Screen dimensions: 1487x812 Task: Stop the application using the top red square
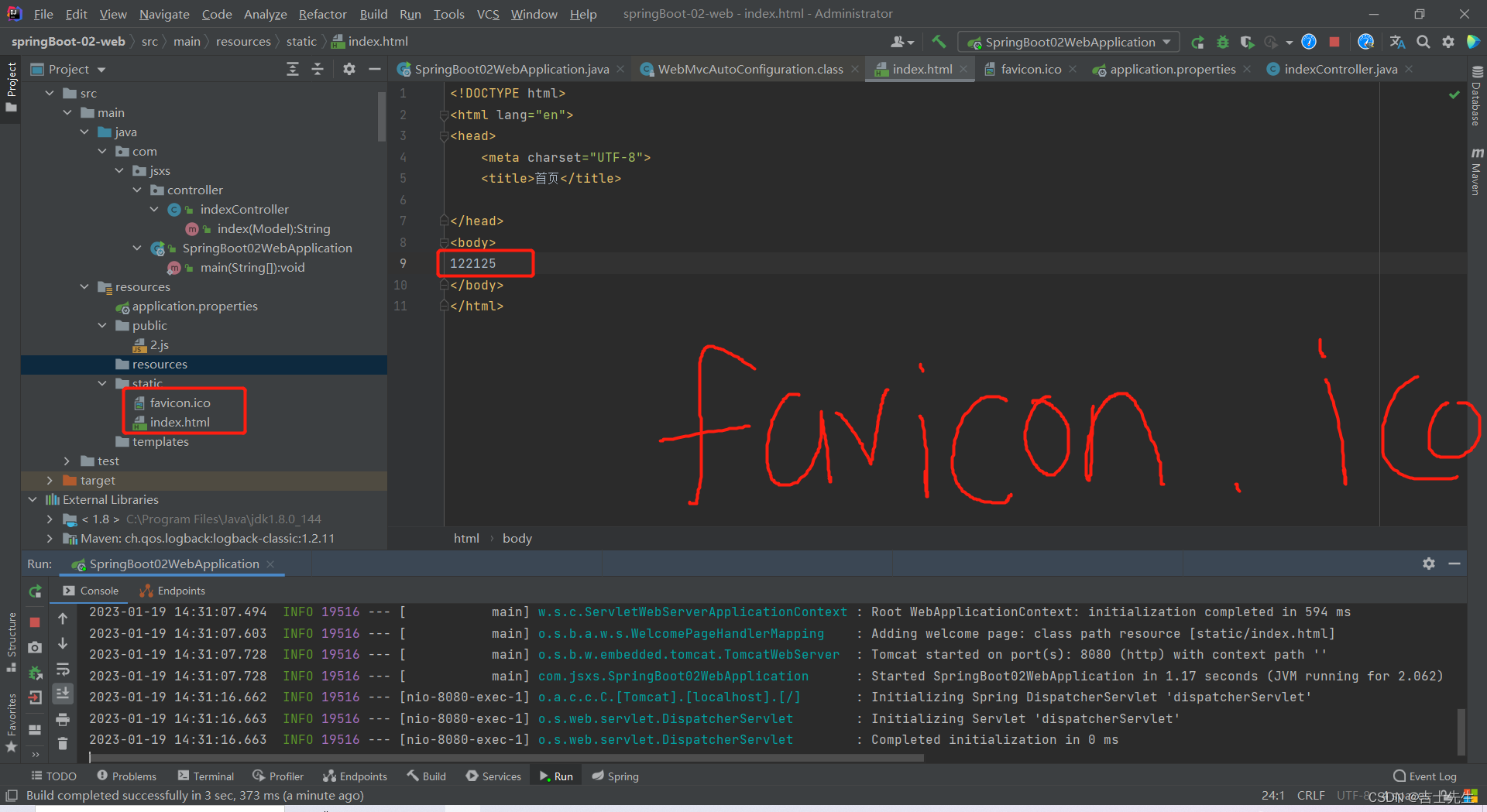(1334, 42)
